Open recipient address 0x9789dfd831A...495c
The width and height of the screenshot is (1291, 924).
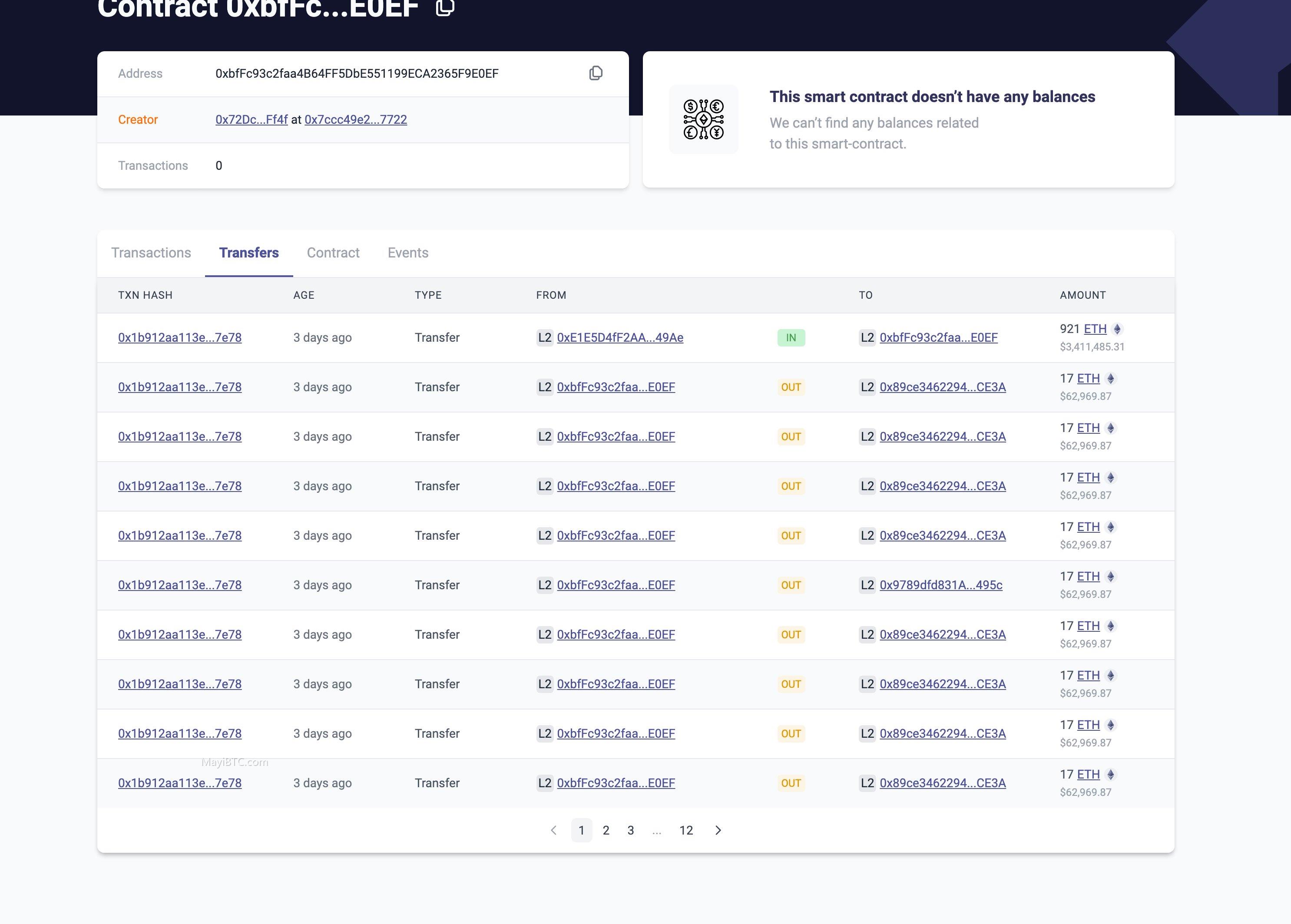[x=940, y=585]
